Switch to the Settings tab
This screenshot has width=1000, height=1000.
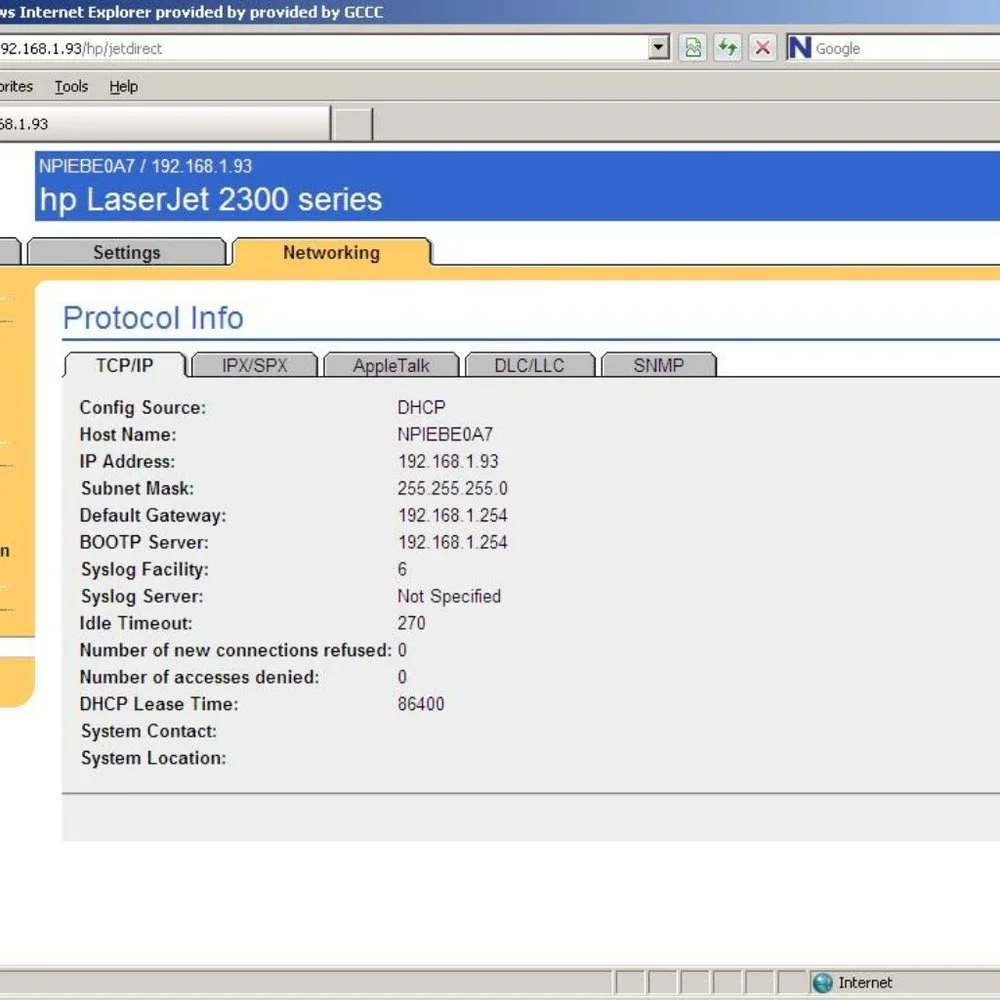127,252
